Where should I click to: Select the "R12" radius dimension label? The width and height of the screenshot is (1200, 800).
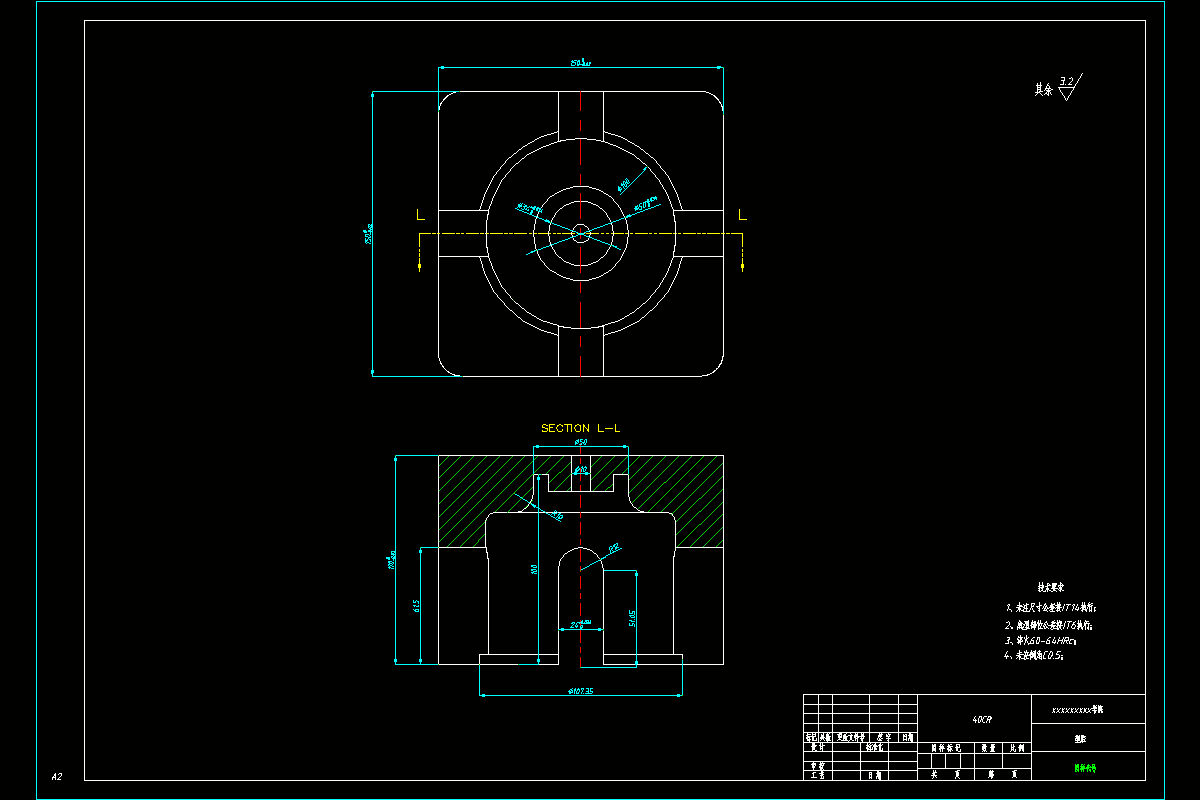coord(614,547)
